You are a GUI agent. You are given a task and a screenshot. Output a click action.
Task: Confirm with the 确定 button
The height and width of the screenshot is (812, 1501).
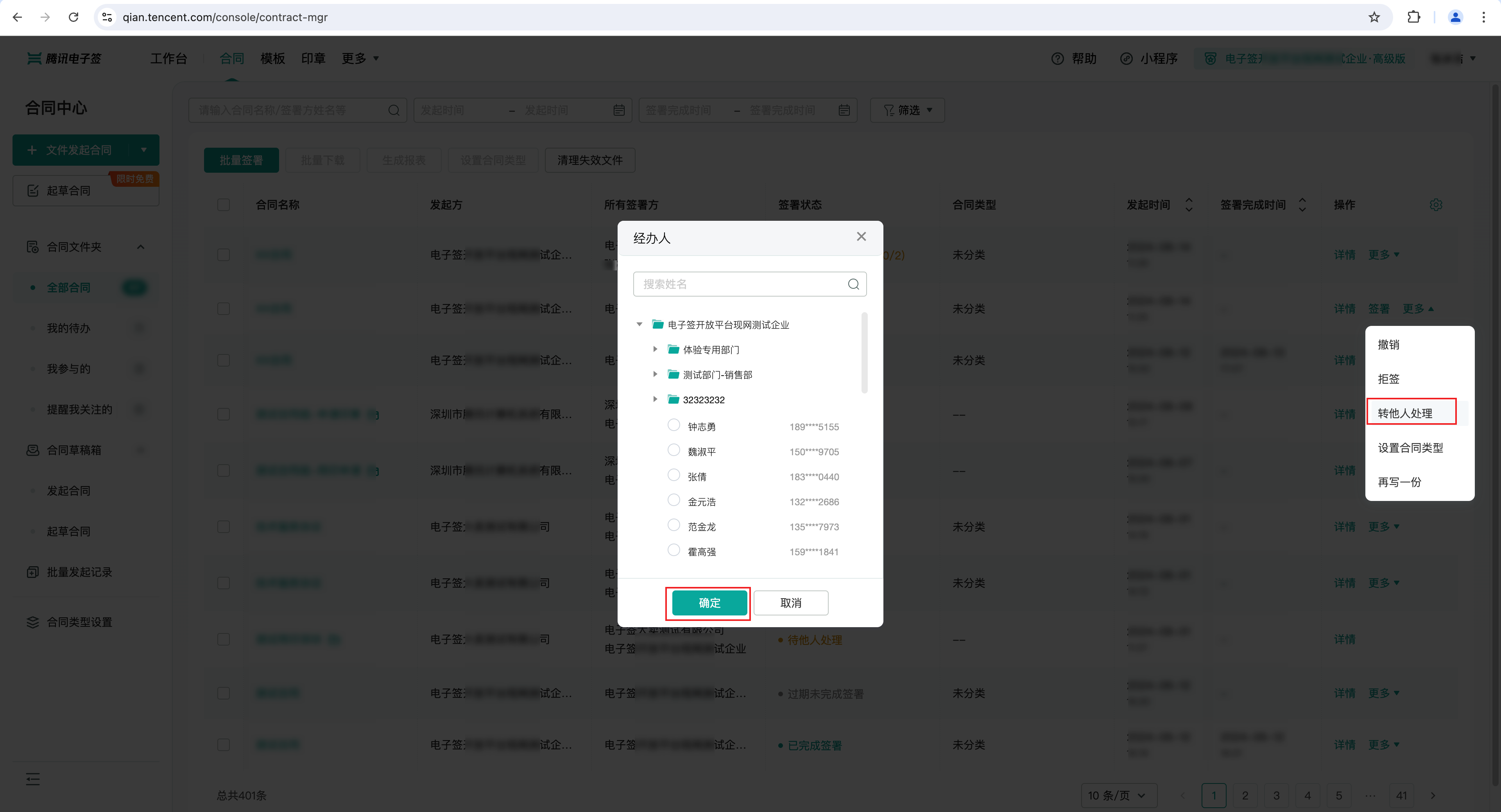click(709, 603)
